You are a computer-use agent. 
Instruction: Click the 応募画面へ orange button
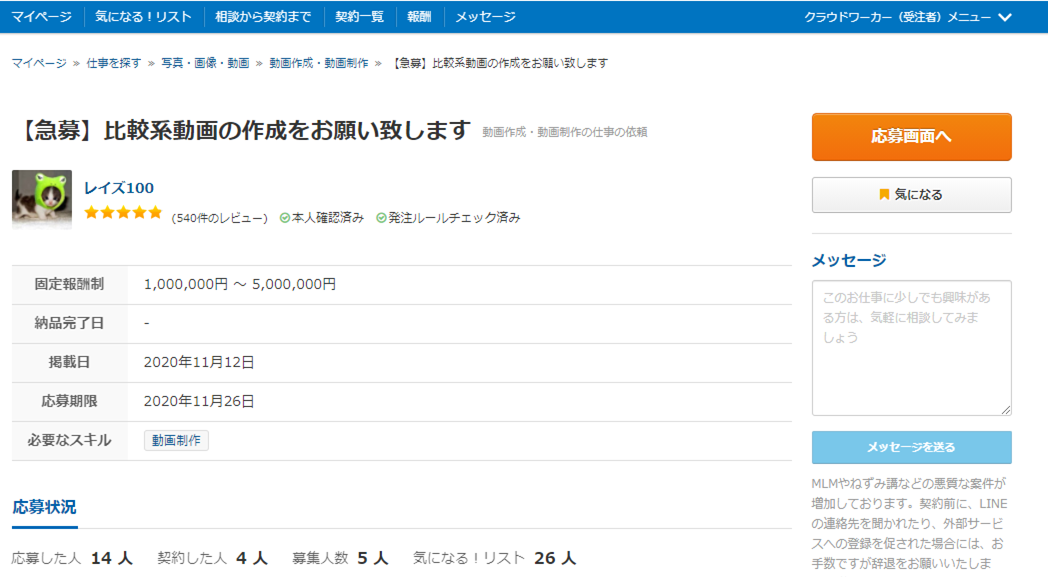(911, 137)
